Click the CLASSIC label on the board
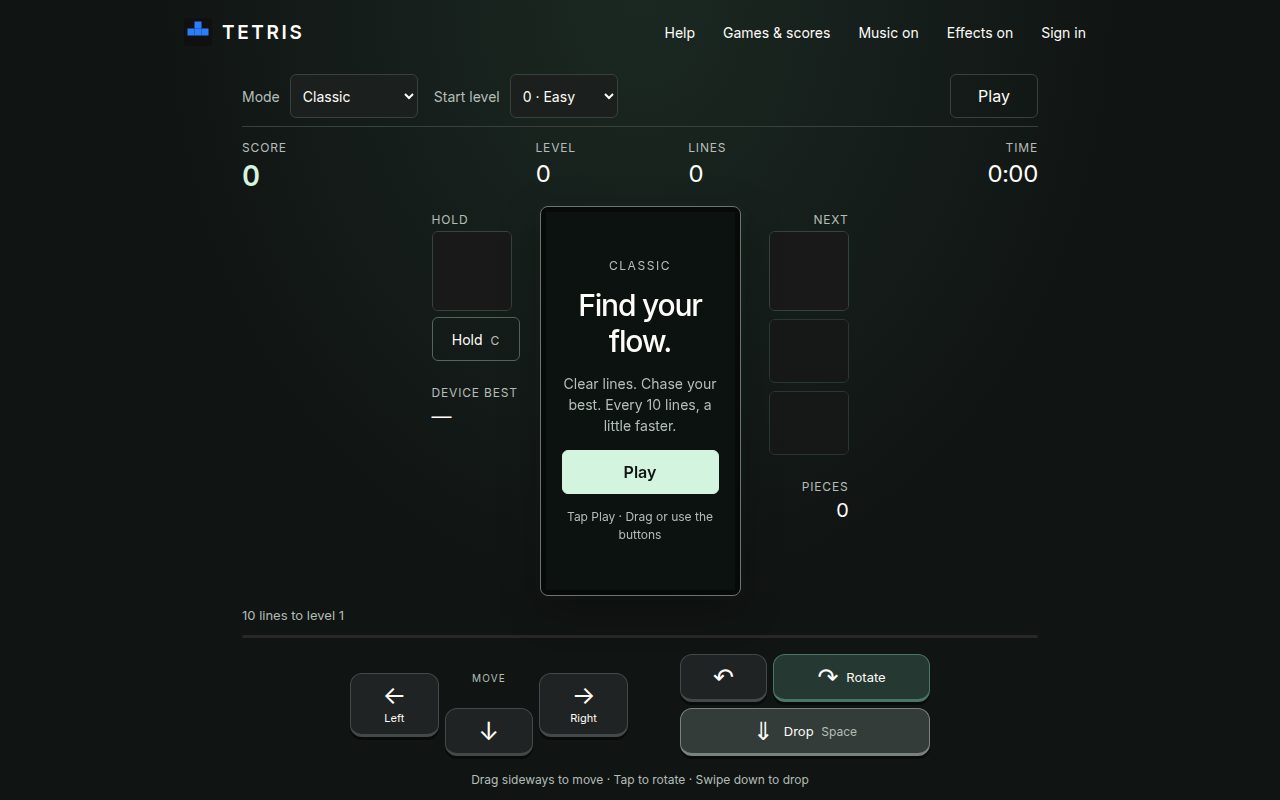This screenshot has width=1280, height=800. point(640,266)
